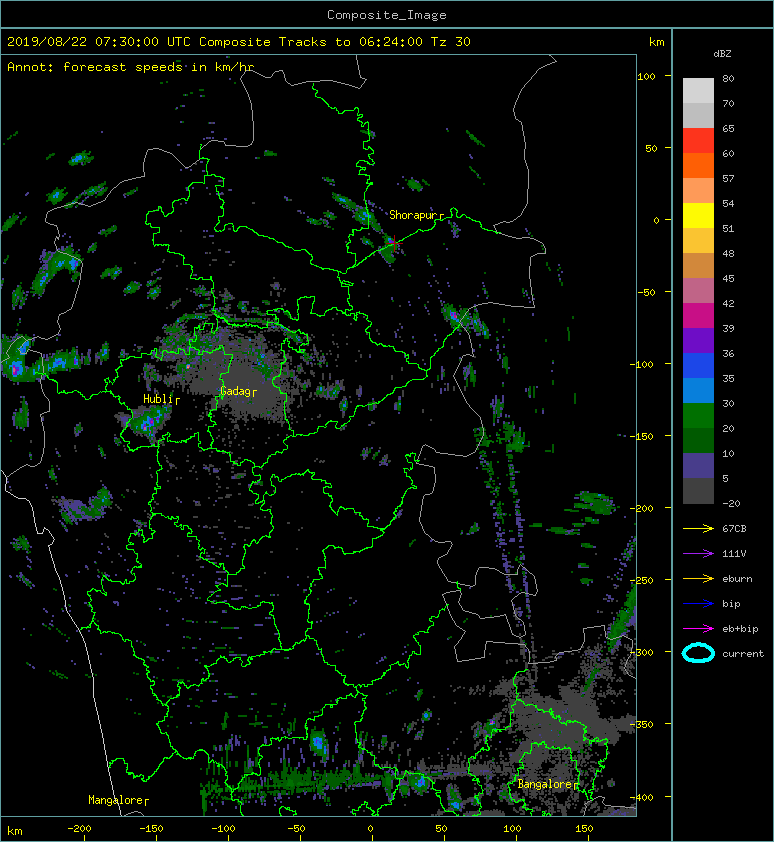Click the eb+bip magenta arrow legend icon
This screenshot has height=842, width=774.
(698, 628)
